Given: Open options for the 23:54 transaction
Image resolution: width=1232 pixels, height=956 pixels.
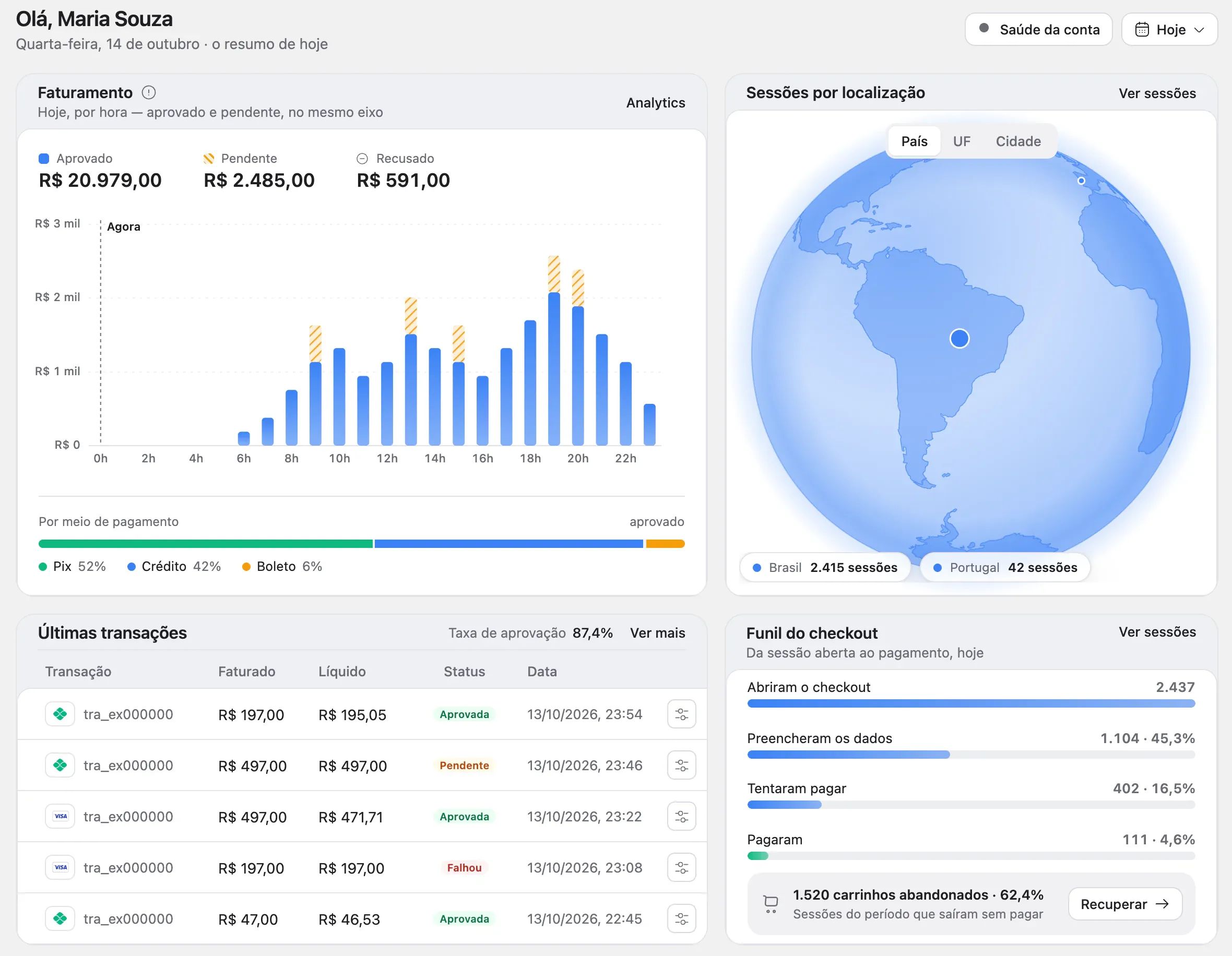Looking at the screenshot, I should click(x=681, y=714).
